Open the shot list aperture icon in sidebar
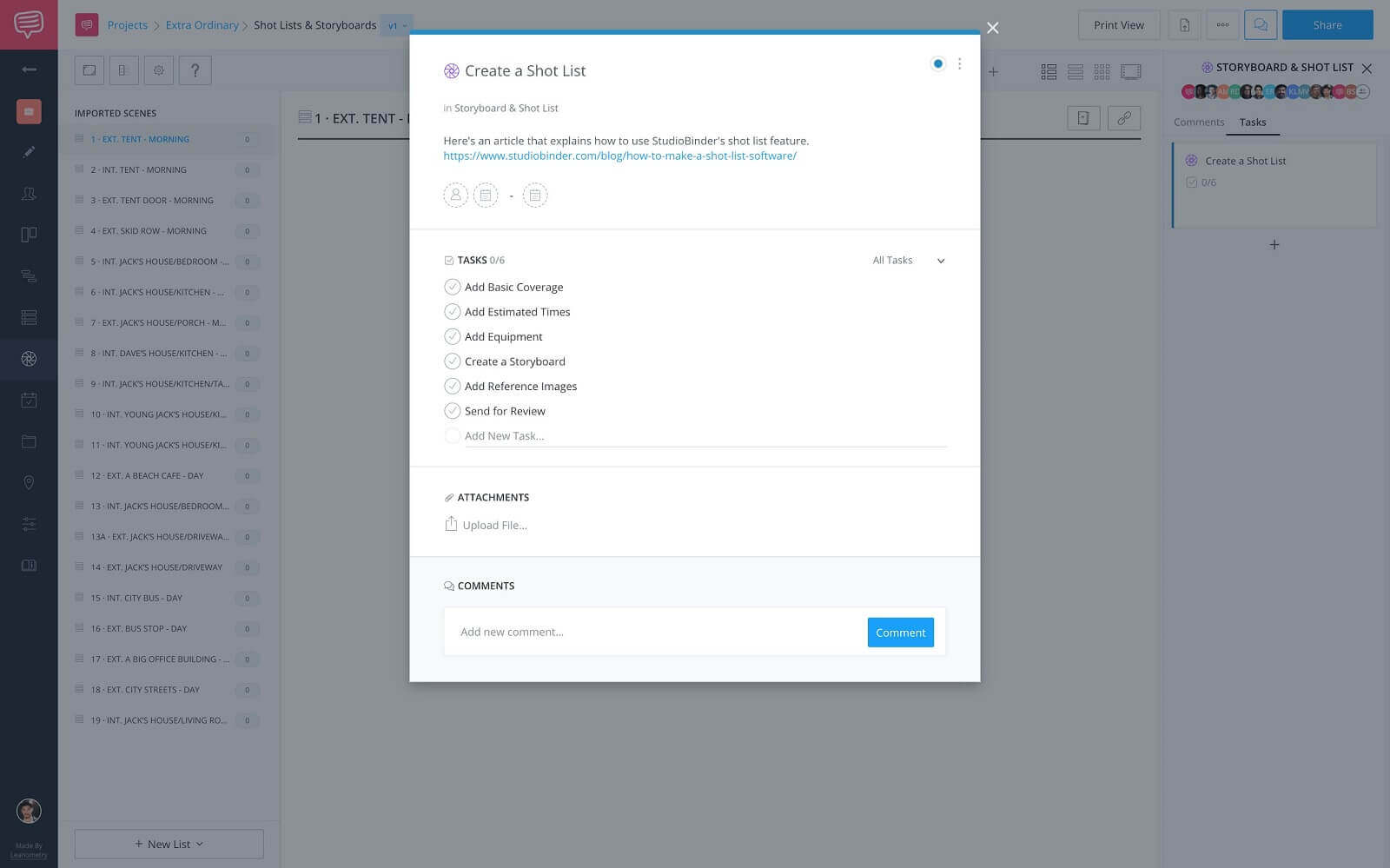 click(29, 358)
